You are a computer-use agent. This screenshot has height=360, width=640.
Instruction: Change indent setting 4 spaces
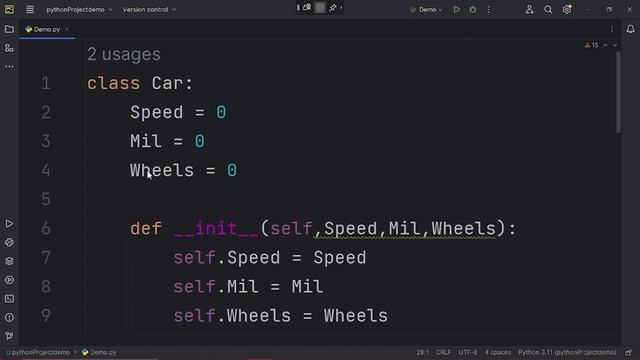click(498, 352)
